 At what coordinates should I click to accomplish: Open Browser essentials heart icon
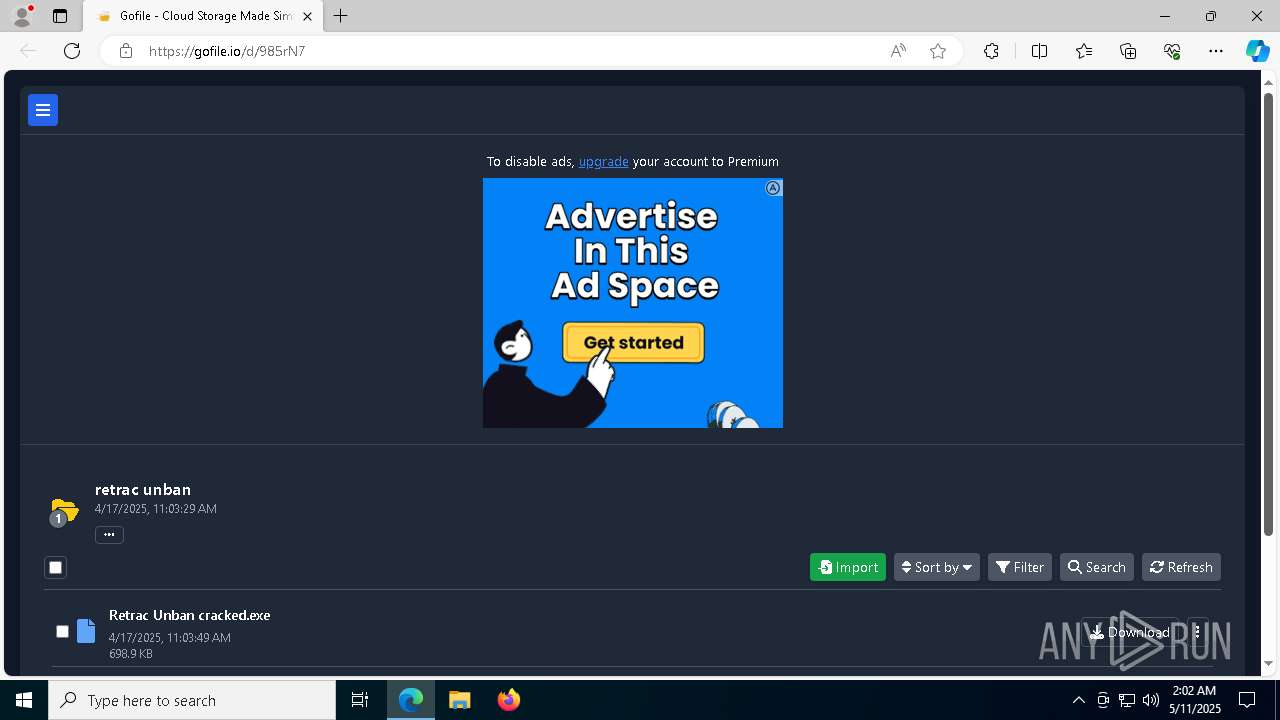(1172, 51)
